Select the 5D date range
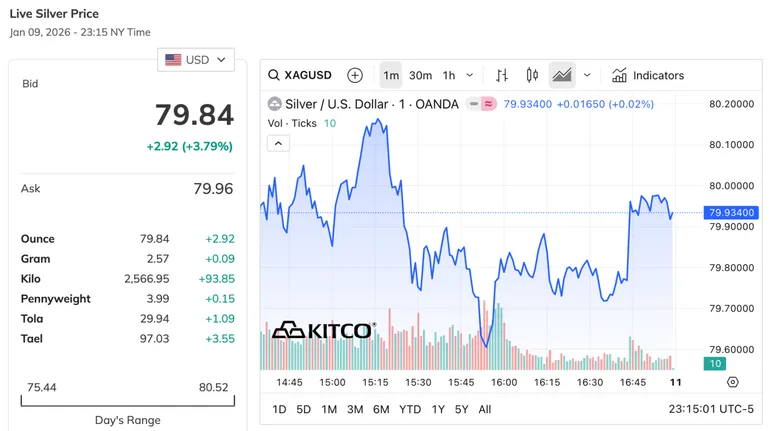This screenshot has width=770, height=431. coord(303,409)
